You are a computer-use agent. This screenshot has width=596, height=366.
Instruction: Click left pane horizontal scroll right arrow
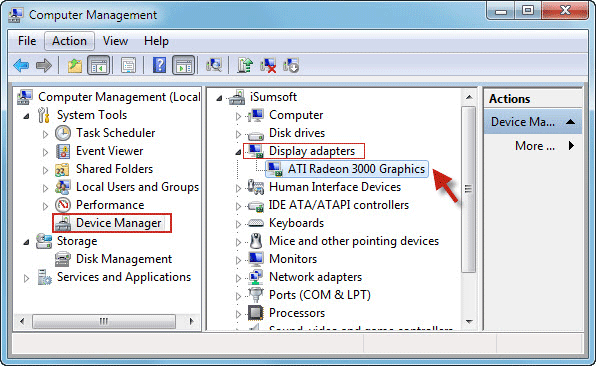192,322
